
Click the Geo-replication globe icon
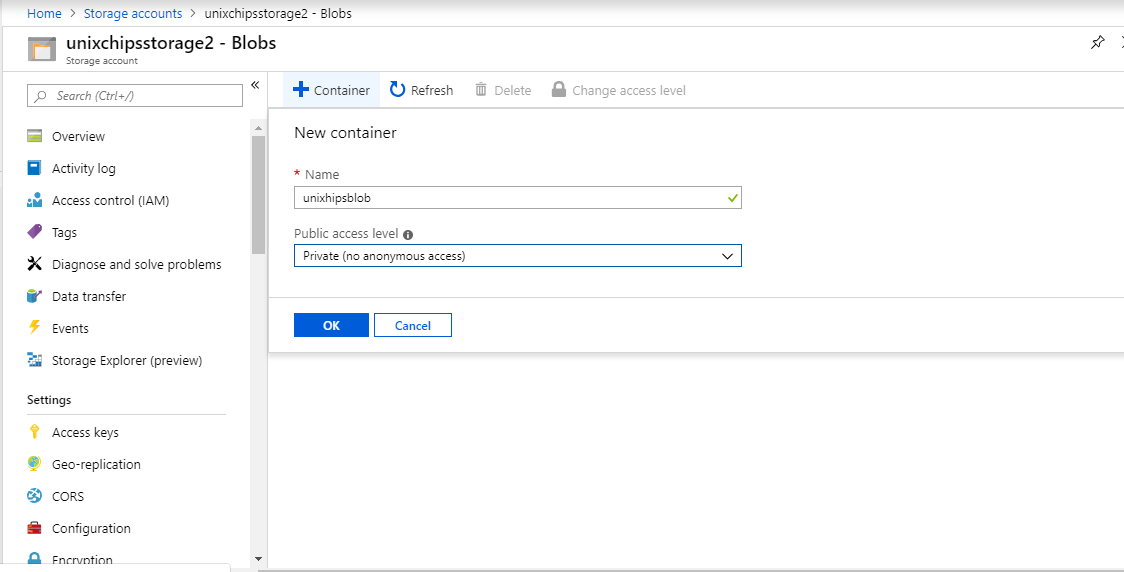(34, 464)
